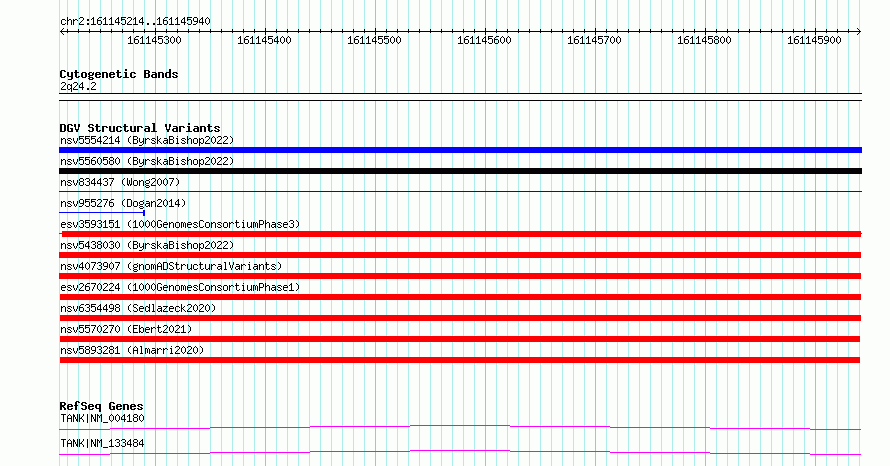Click the DGV Structural Variants track title
The image size is (890, 466).
point(140,128)
